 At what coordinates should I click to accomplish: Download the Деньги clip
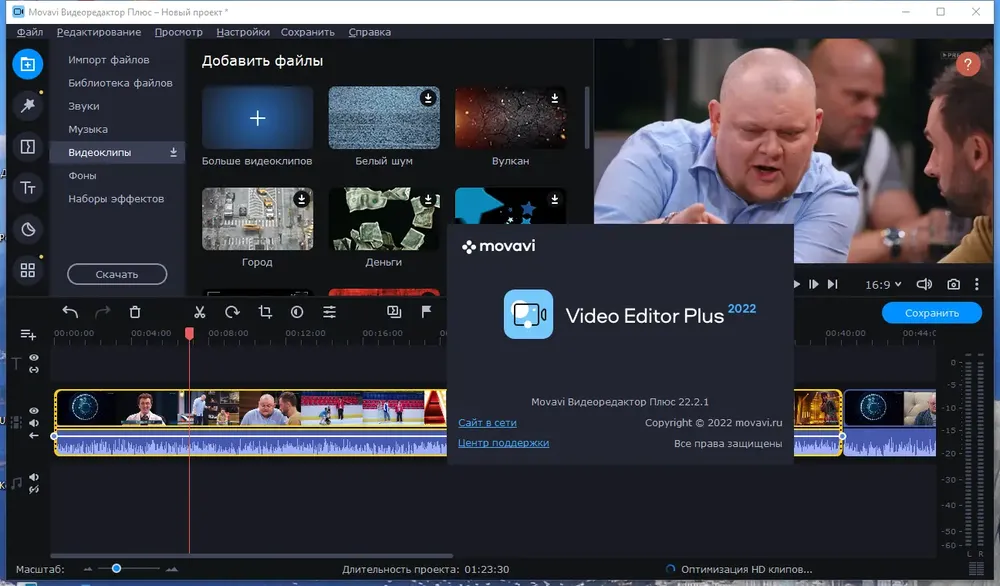point(428,199)
